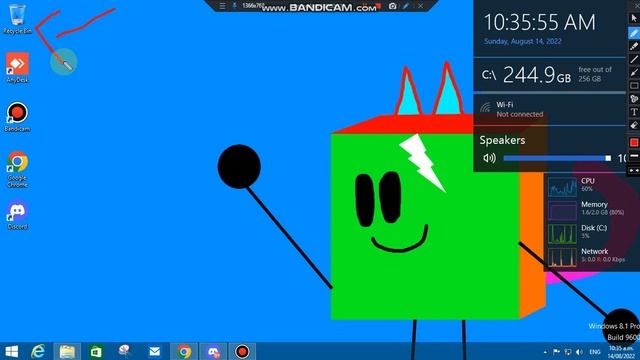Click the 10:35:55 AM clock display
The image size is (640, 360).
coord(540,22)
